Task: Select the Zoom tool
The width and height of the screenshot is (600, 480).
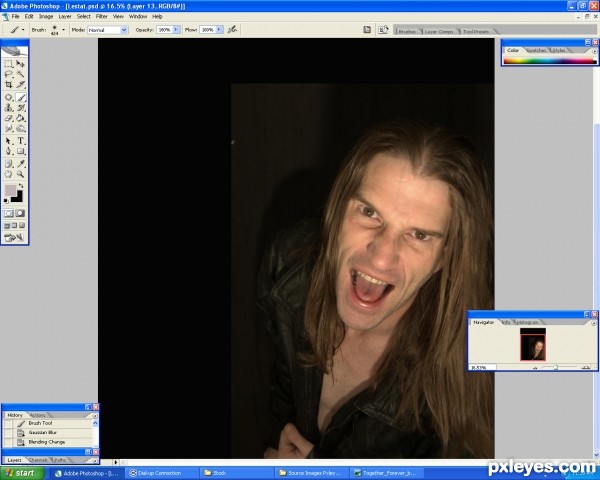Action: click(20, 174)
